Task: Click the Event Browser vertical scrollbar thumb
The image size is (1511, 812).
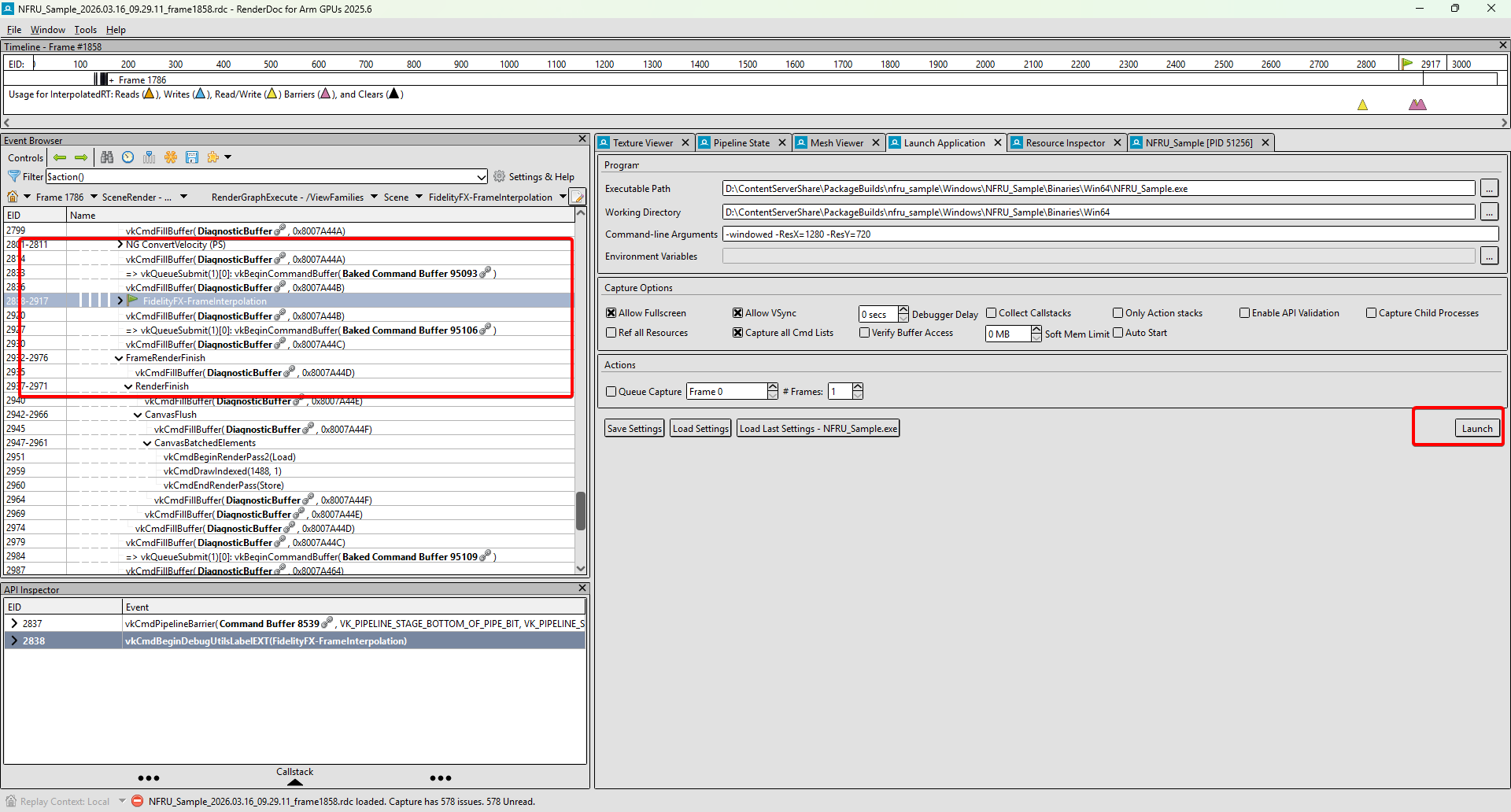Action: 581,511
